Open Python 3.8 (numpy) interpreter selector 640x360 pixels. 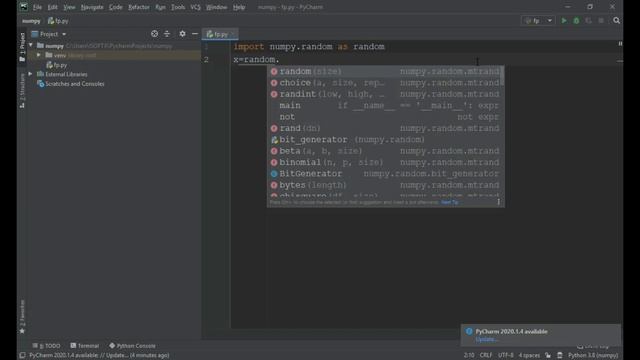593,356
